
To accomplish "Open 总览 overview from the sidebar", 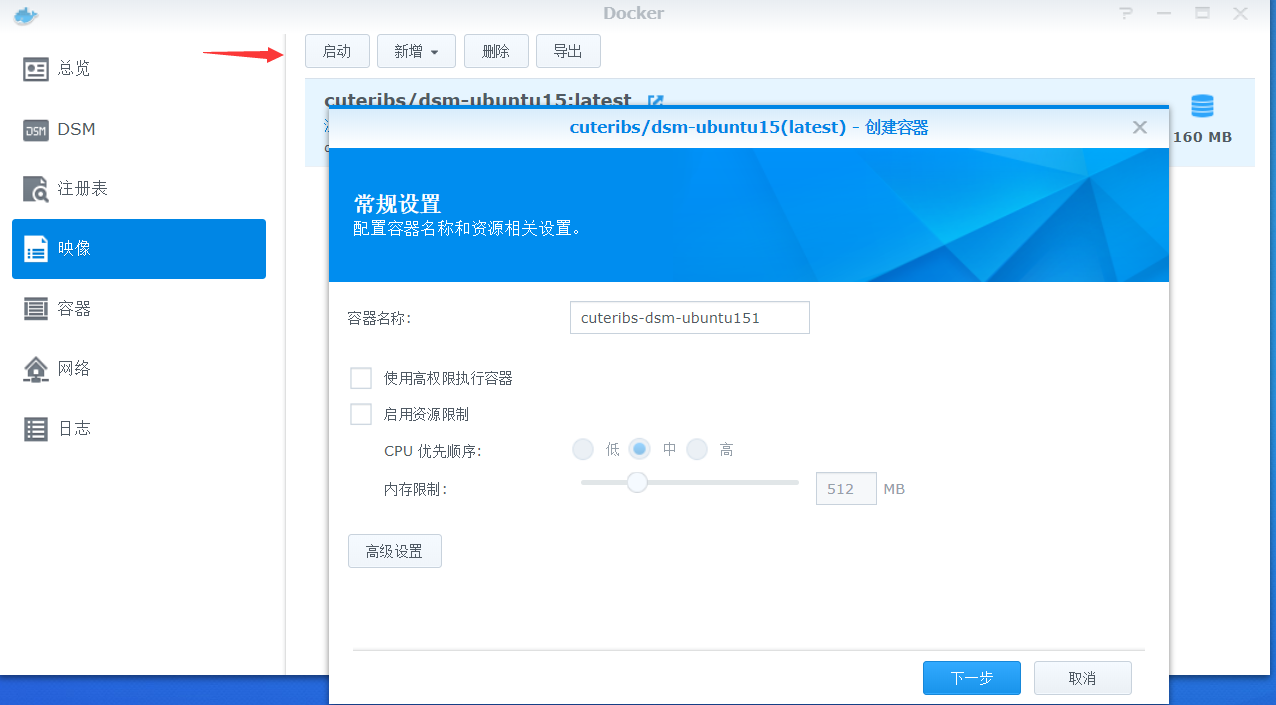I will coord(139,69).
